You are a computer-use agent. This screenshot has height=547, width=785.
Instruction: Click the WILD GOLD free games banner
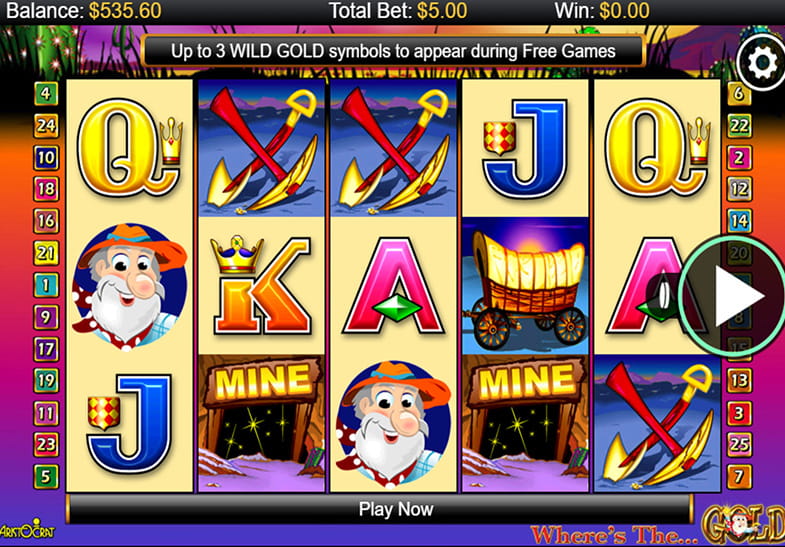coord(393,51)
